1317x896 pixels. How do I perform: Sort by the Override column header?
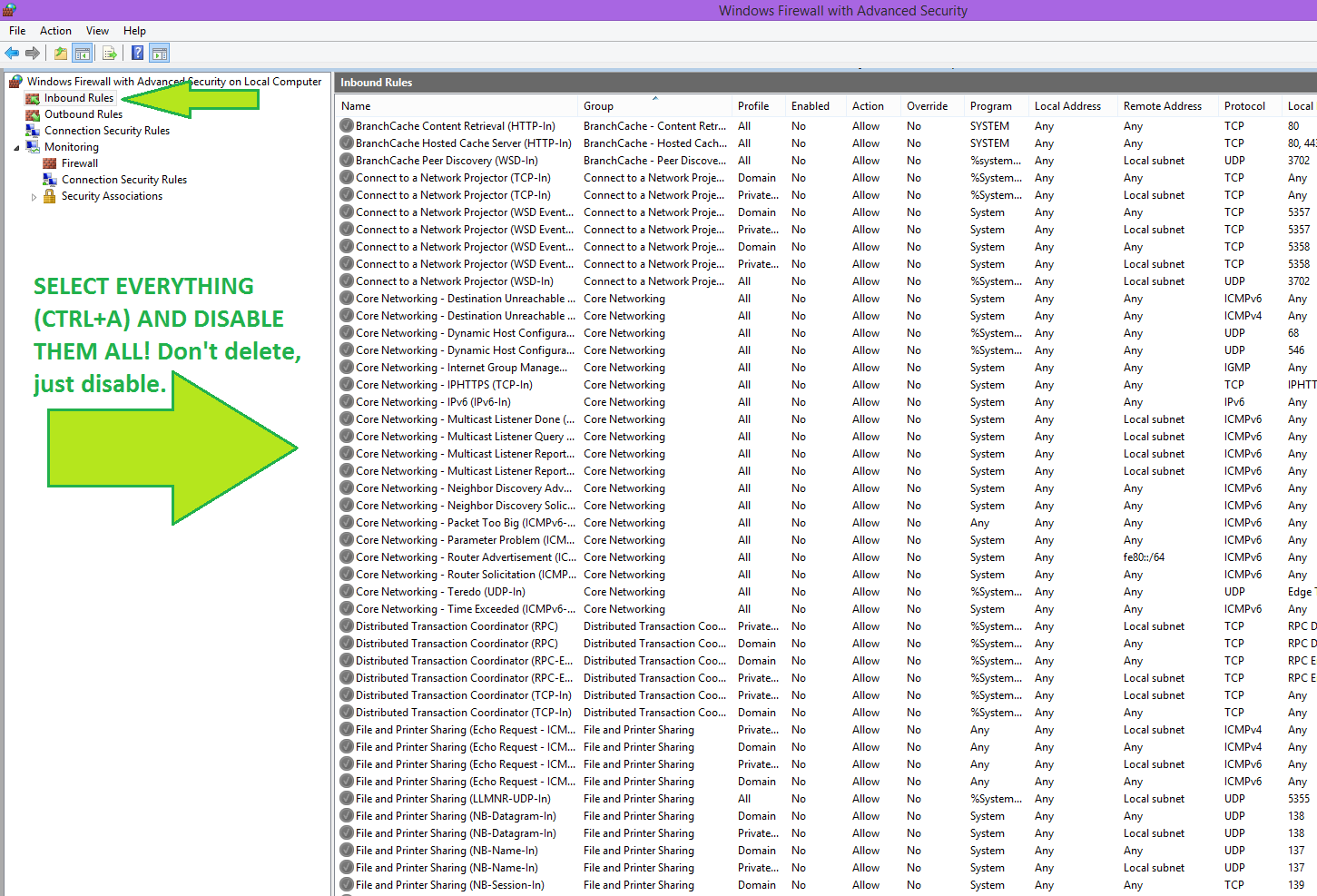click(932, 106)
